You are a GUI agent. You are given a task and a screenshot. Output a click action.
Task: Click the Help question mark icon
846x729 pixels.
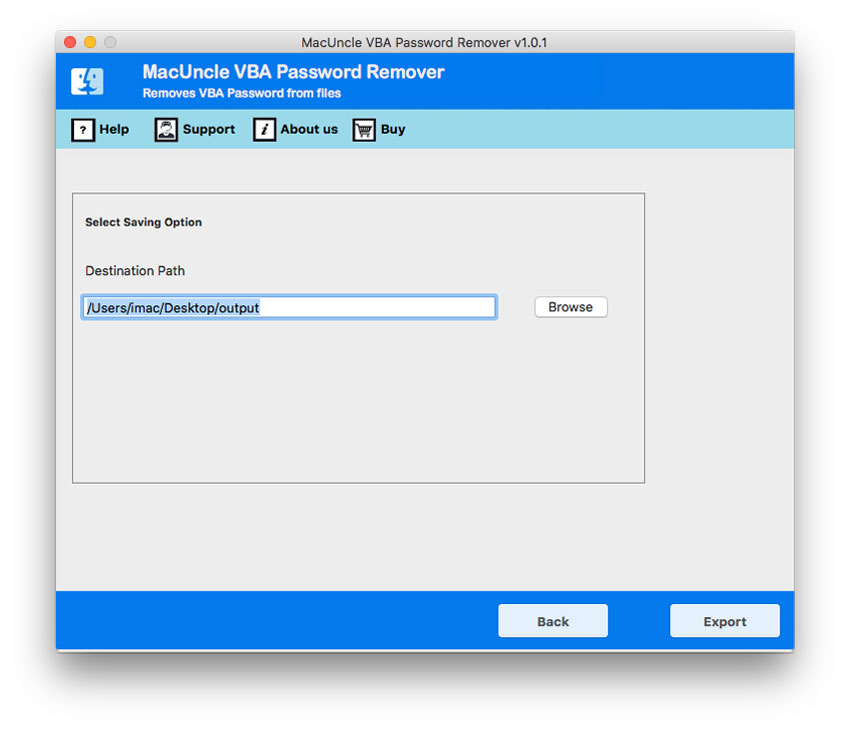point(82,129)
